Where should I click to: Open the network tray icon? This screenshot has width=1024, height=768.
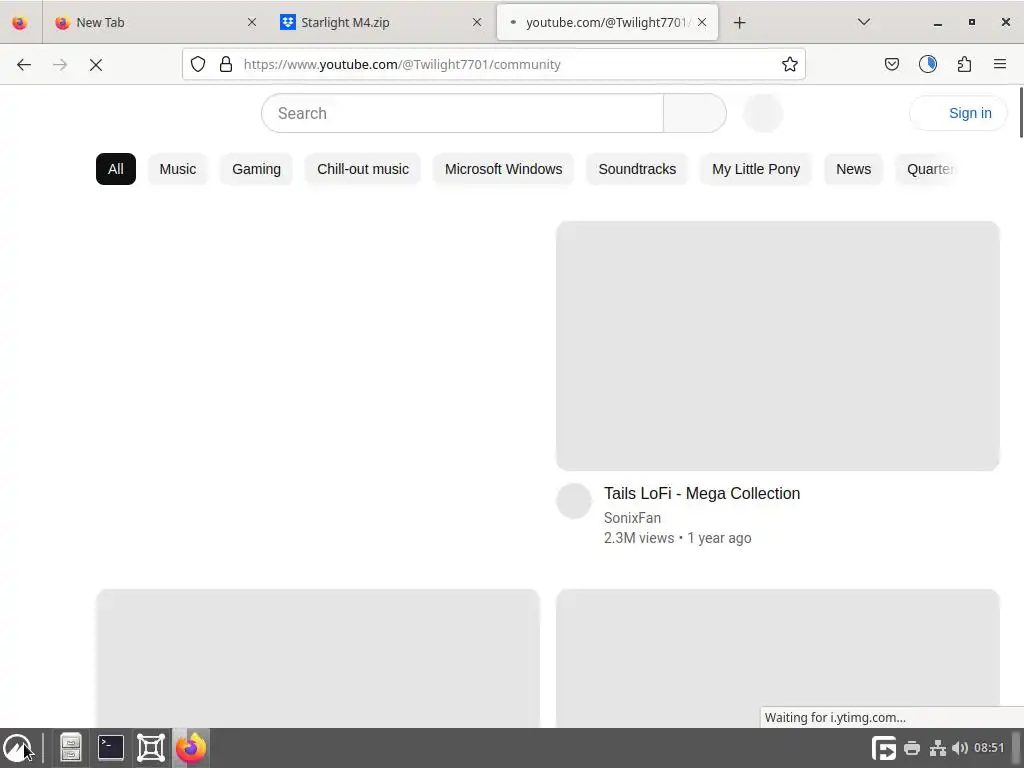tap(938, 748)
